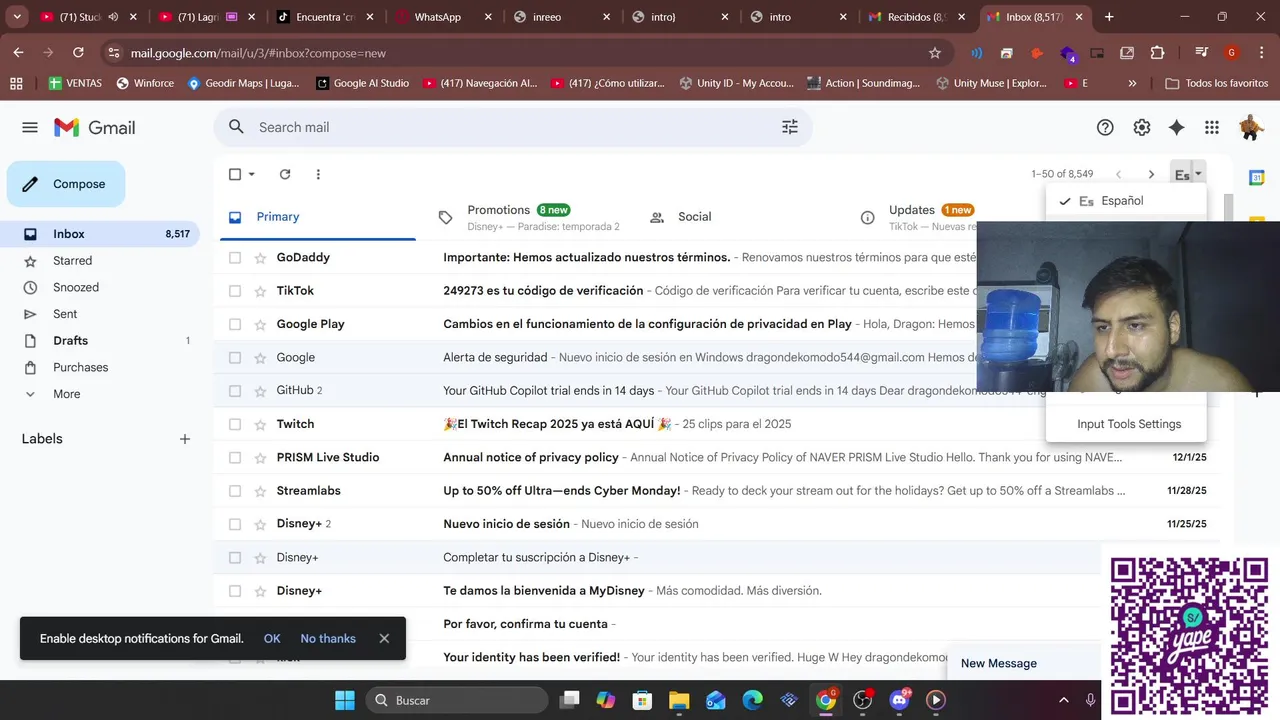Select the TikTok email checkbox
This screenshot has height=720, width=1280.
pos(235,291)
